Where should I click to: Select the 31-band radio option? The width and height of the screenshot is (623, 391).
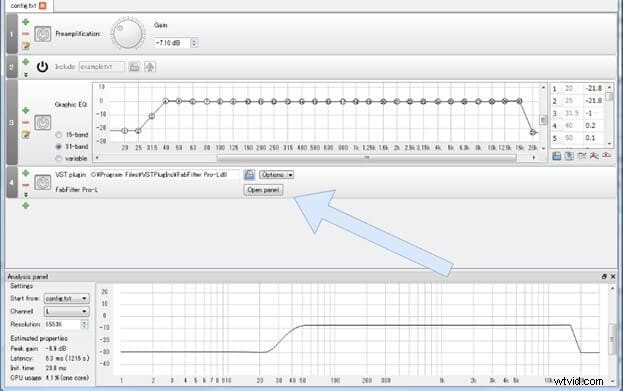(x=58, y=147)
